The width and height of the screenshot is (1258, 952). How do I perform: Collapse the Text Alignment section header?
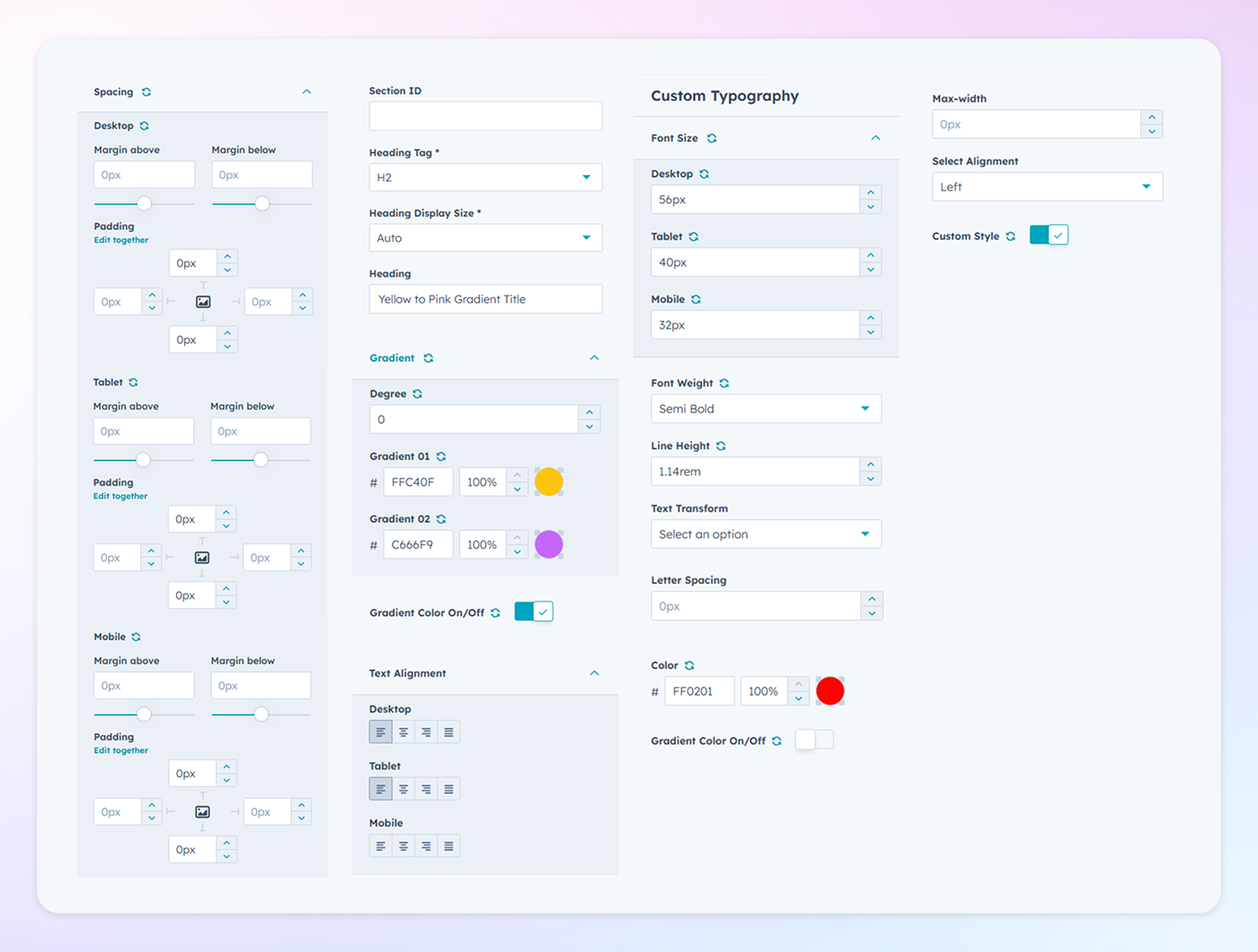594,674
